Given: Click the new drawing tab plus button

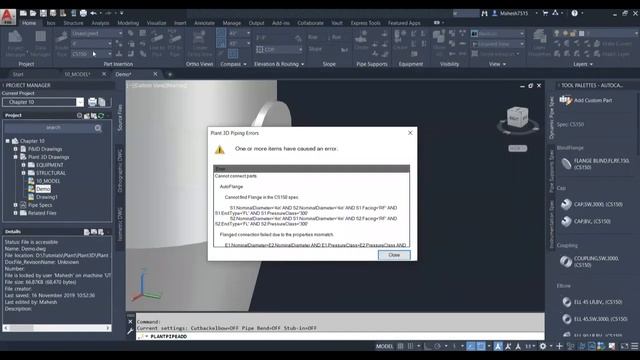Looking at the screenshot, I should (170, 74).
